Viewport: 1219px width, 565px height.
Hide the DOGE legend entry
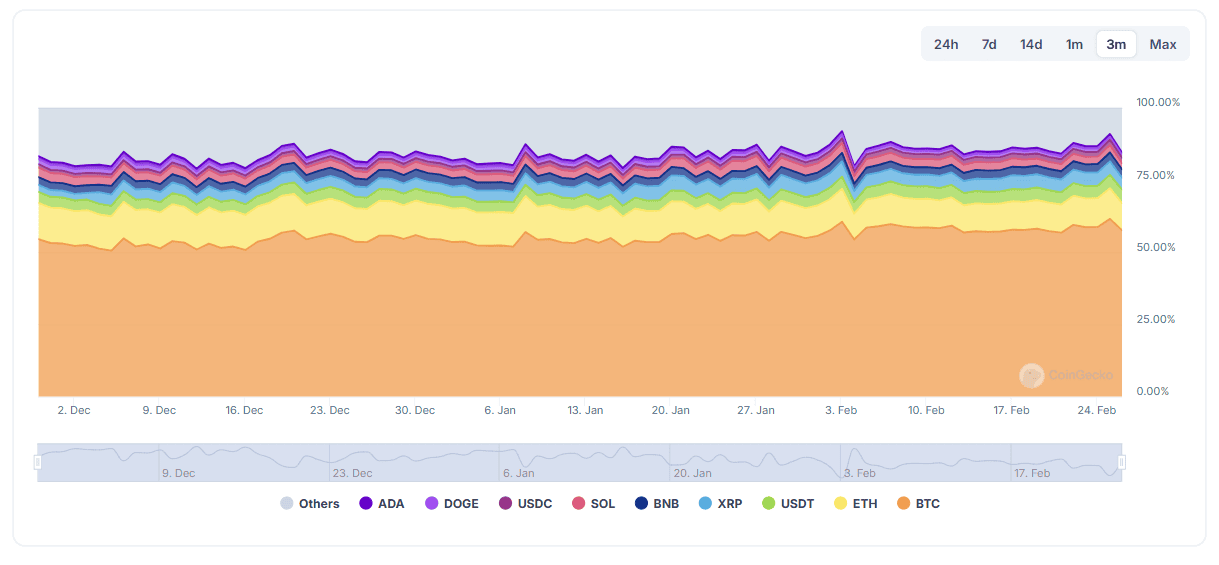tap(452, 504)
